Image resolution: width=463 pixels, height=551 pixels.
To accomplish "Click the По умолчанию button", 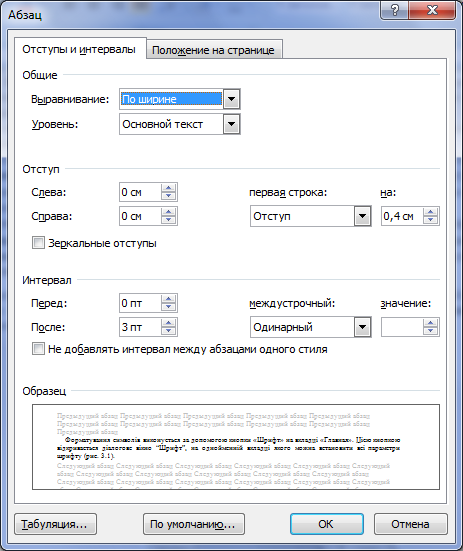I will coord(194,524).
